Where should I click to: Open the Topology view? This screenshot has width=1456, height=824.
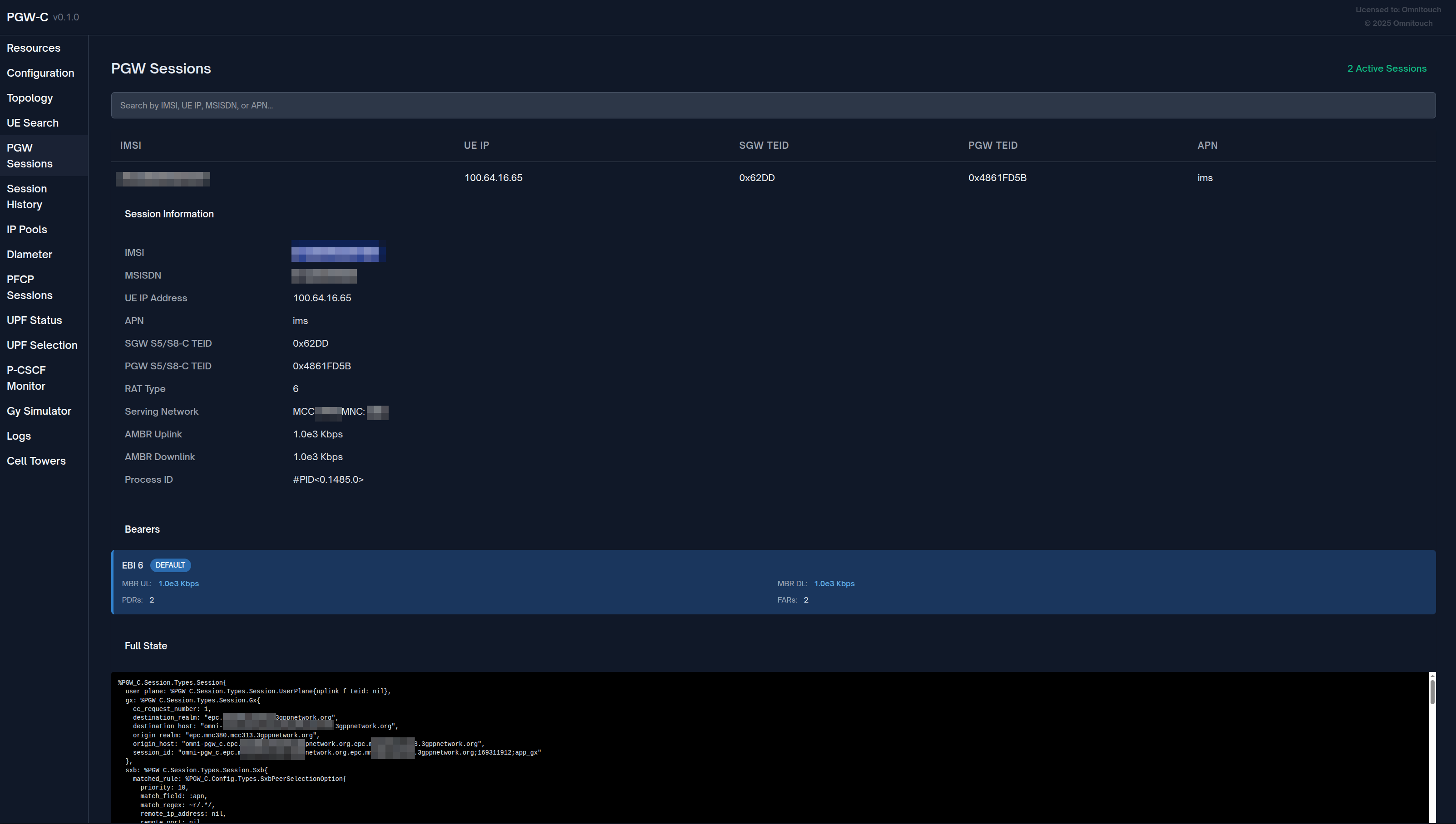(x=30, y=98)
